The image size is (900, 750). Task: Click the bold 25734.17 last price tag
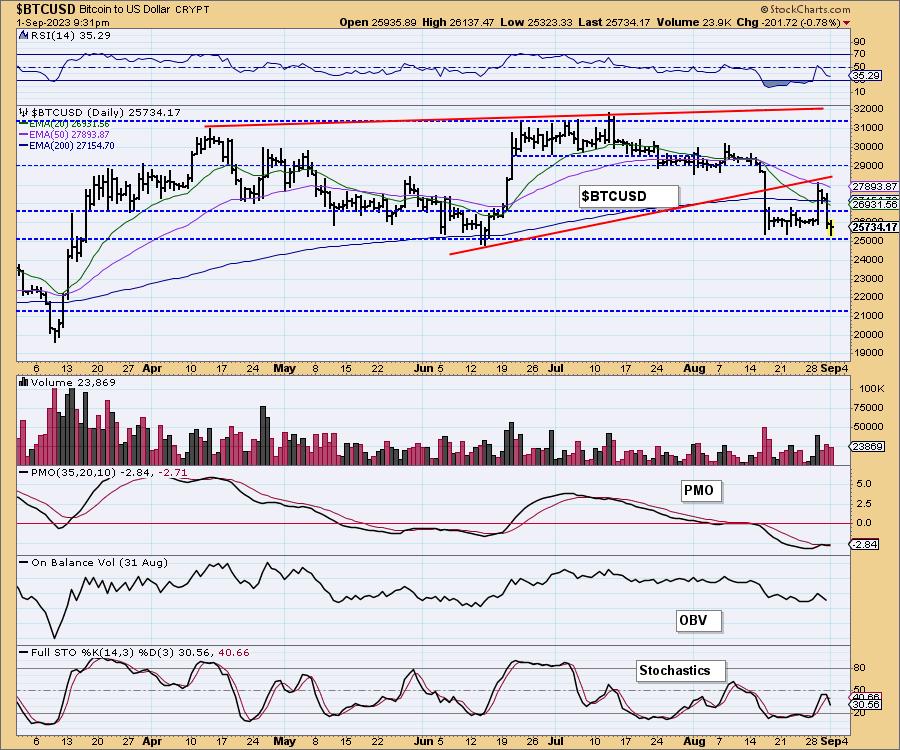point(874,227)
